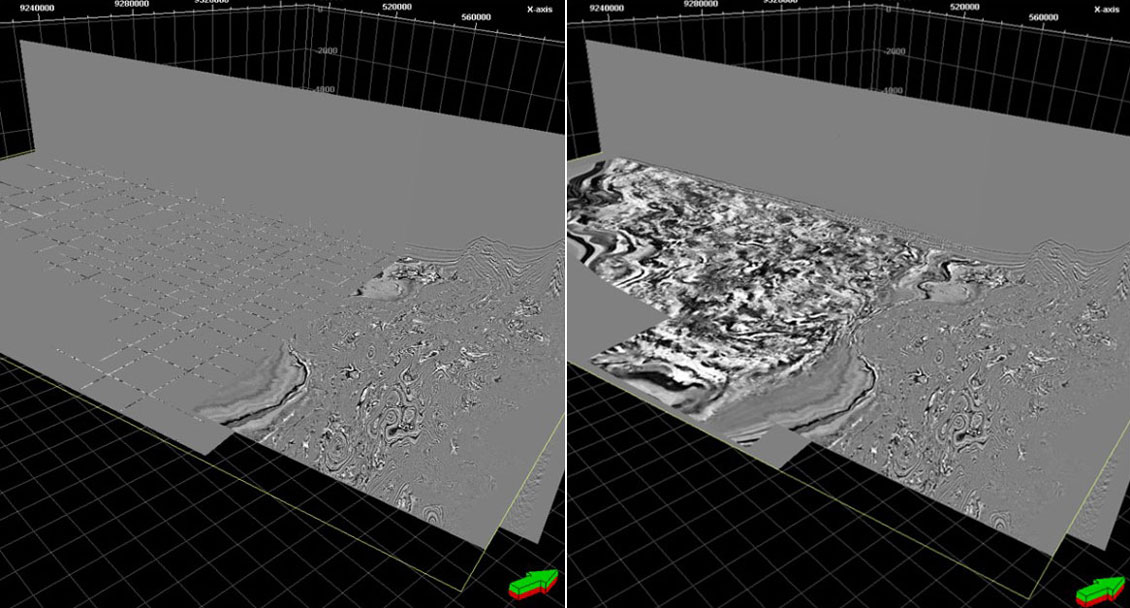
Task: Click the 520000 axis value in right view
Action: [965, 6]
